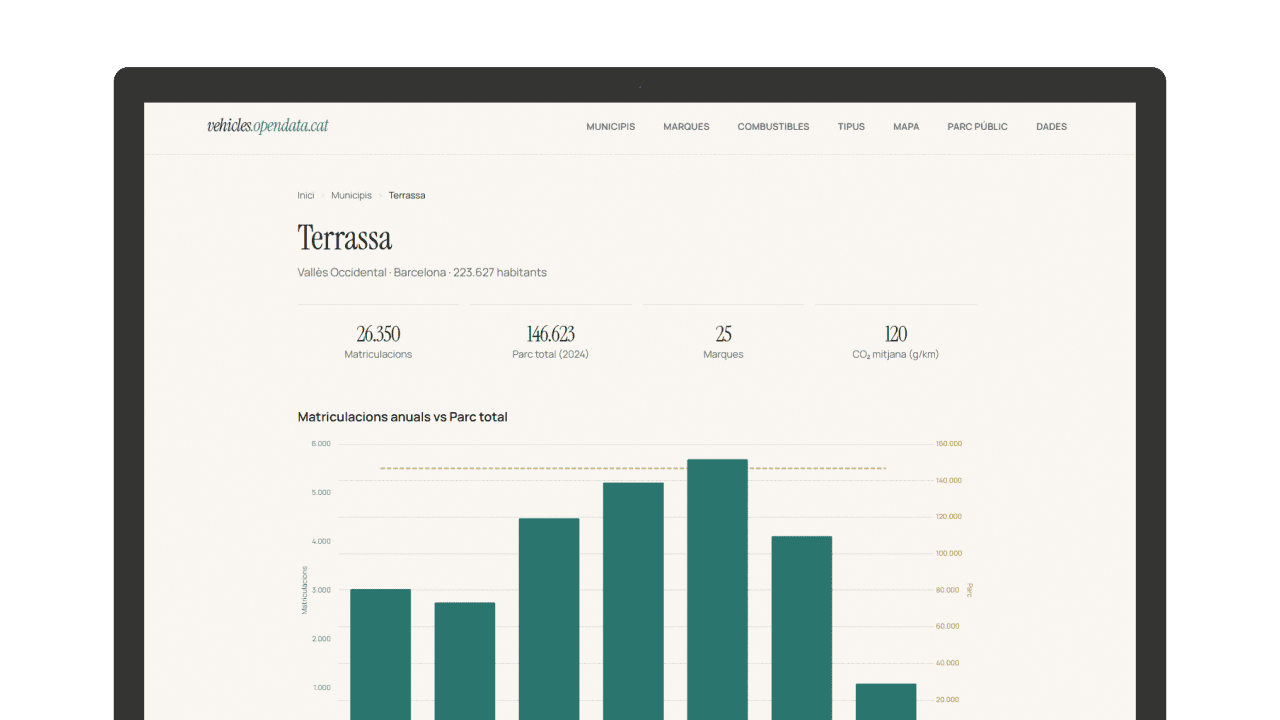This screenshot has height=720, width=1280.
Task: Click the Matriculacions anuals vs Parc total heading
Action: (402, 417)
